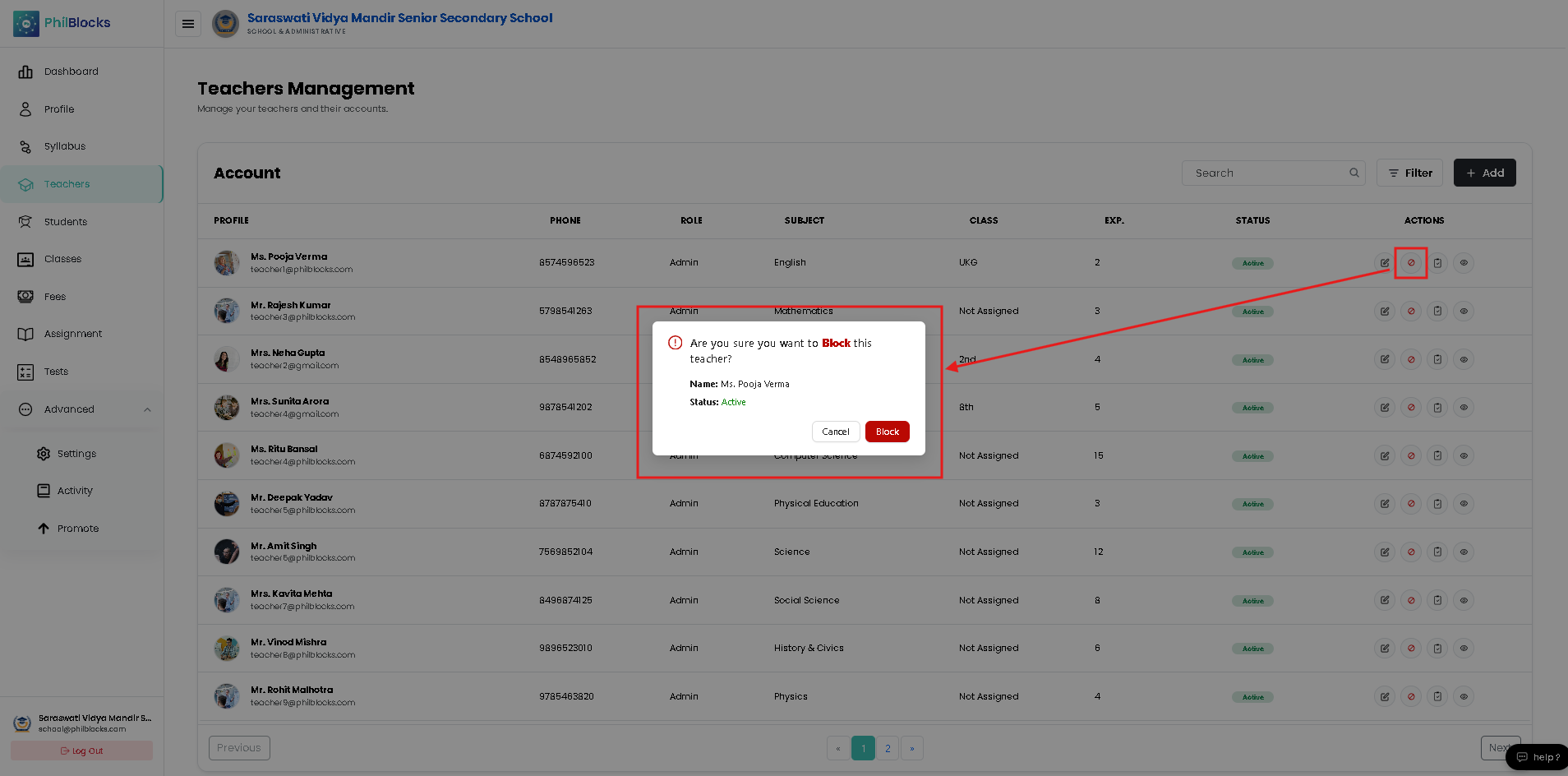Image resolution: width=1568 pixels, height=776 pixels.
Task: Edit Mrs. Kavita Mehta's record
Action: point(1385,600)
